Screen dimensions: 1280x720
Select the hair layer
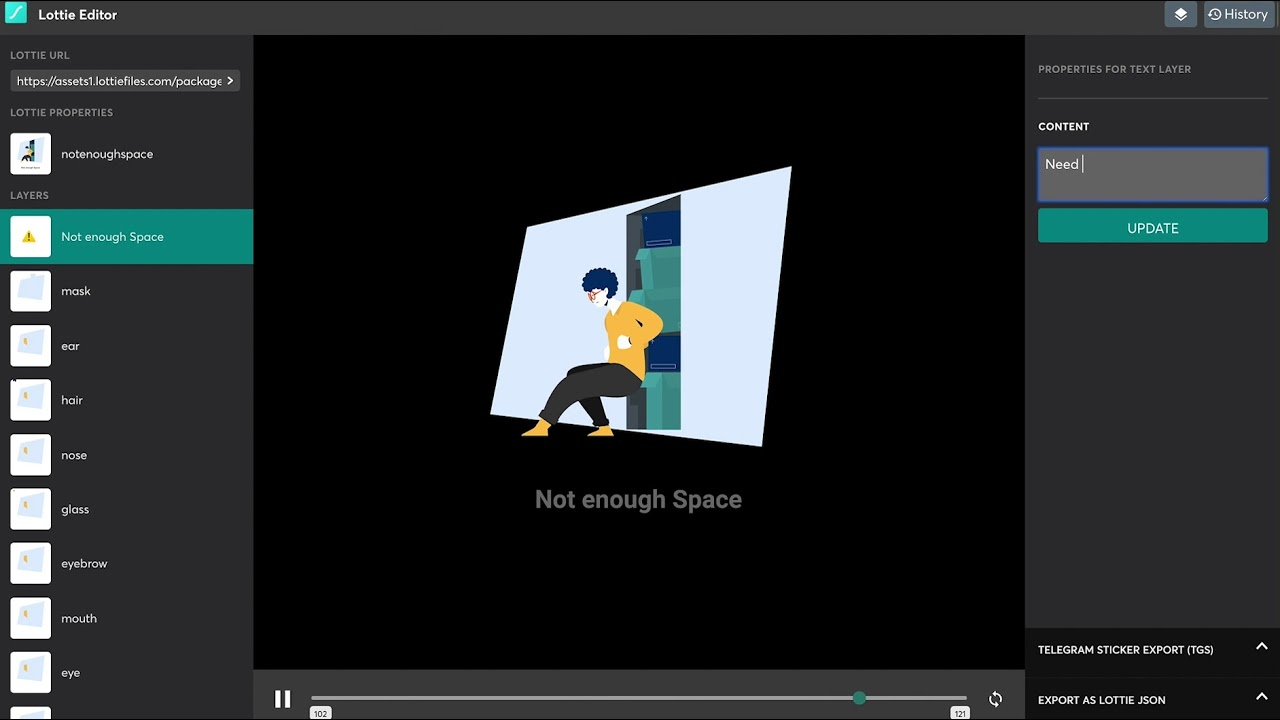126,400
